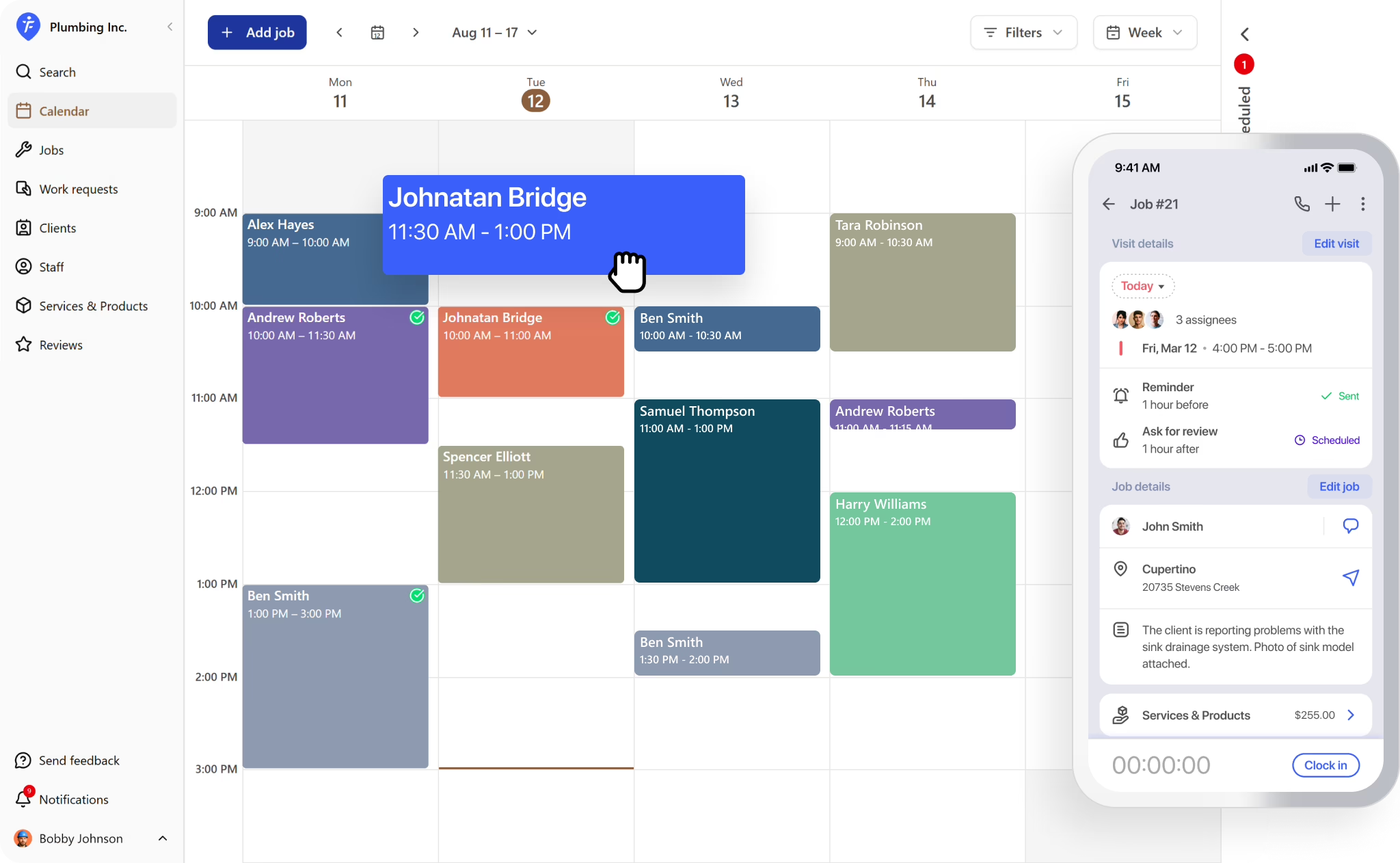1400x863 pixels.
Task: Go to next week with the right arrow
Action: [x=416, y=32]
